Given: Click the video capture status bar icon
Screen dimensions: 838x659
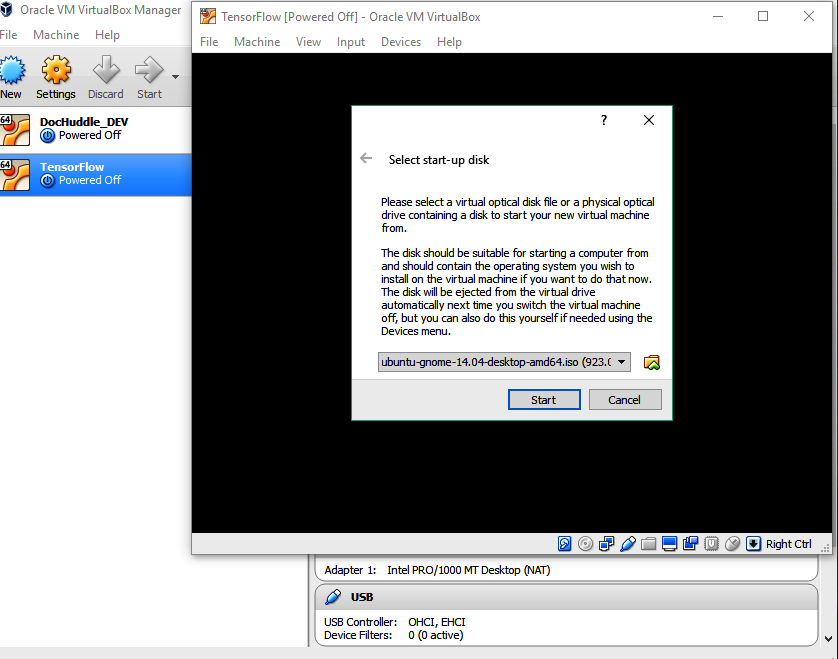Looking at the screenshot, I should (690, 544).
